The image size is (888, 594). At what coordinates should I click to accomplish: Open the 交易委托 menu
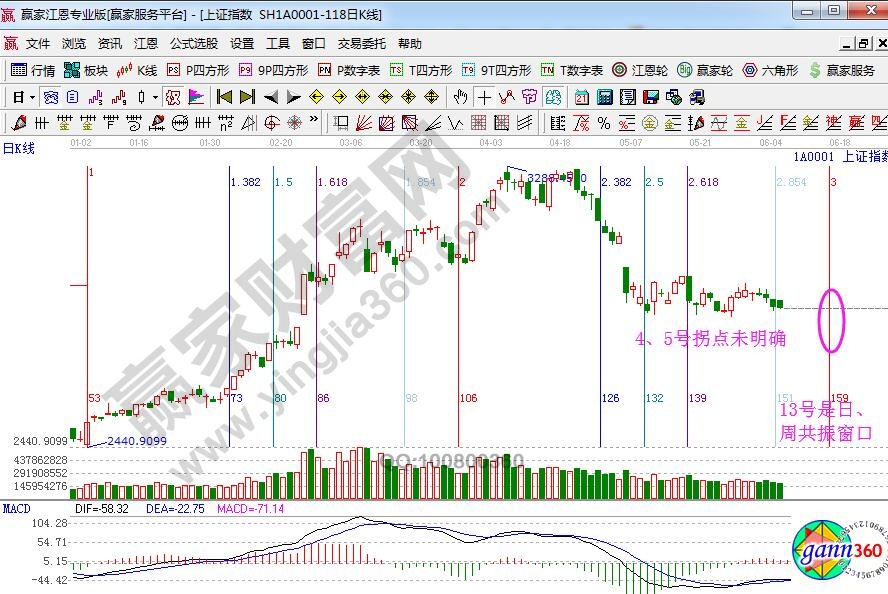pyautogui.click(x=361, y=44)
